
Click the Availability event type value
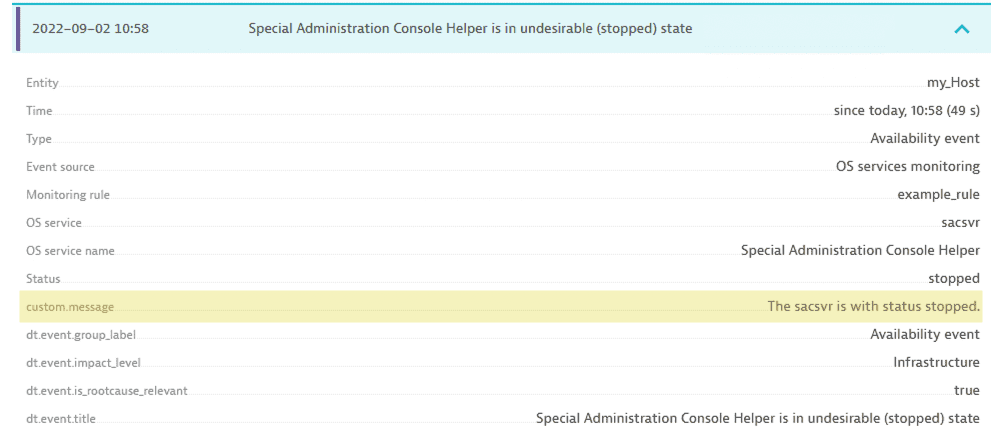(925, 139)
